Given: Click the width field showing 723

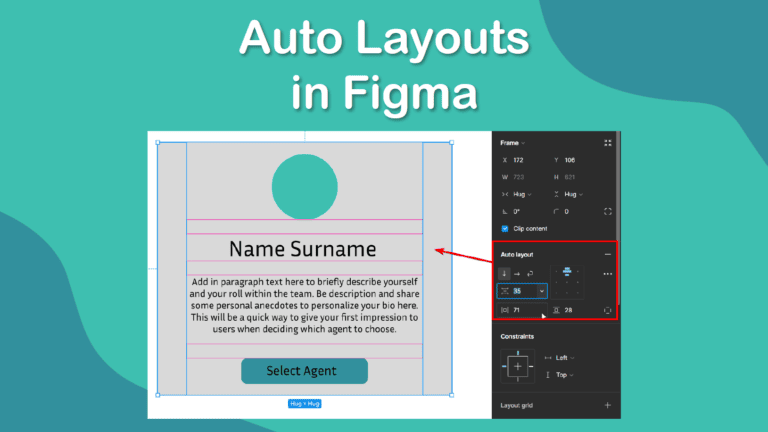Looking at the screenshot, I should (518, 177).
